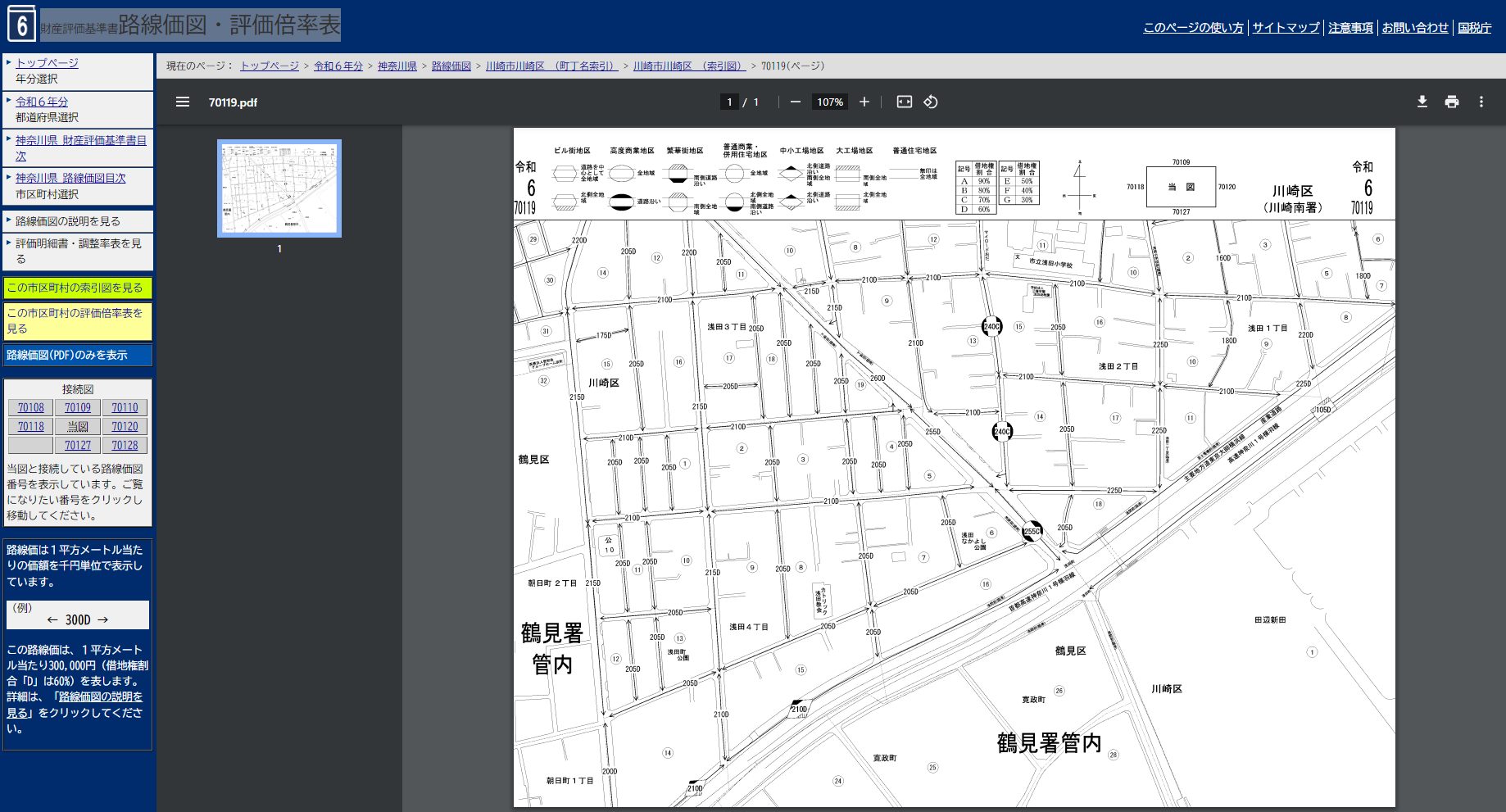Screen dimensions: 1506x812
Task: Go to adjoining map 70127
Action: (78, 445)
